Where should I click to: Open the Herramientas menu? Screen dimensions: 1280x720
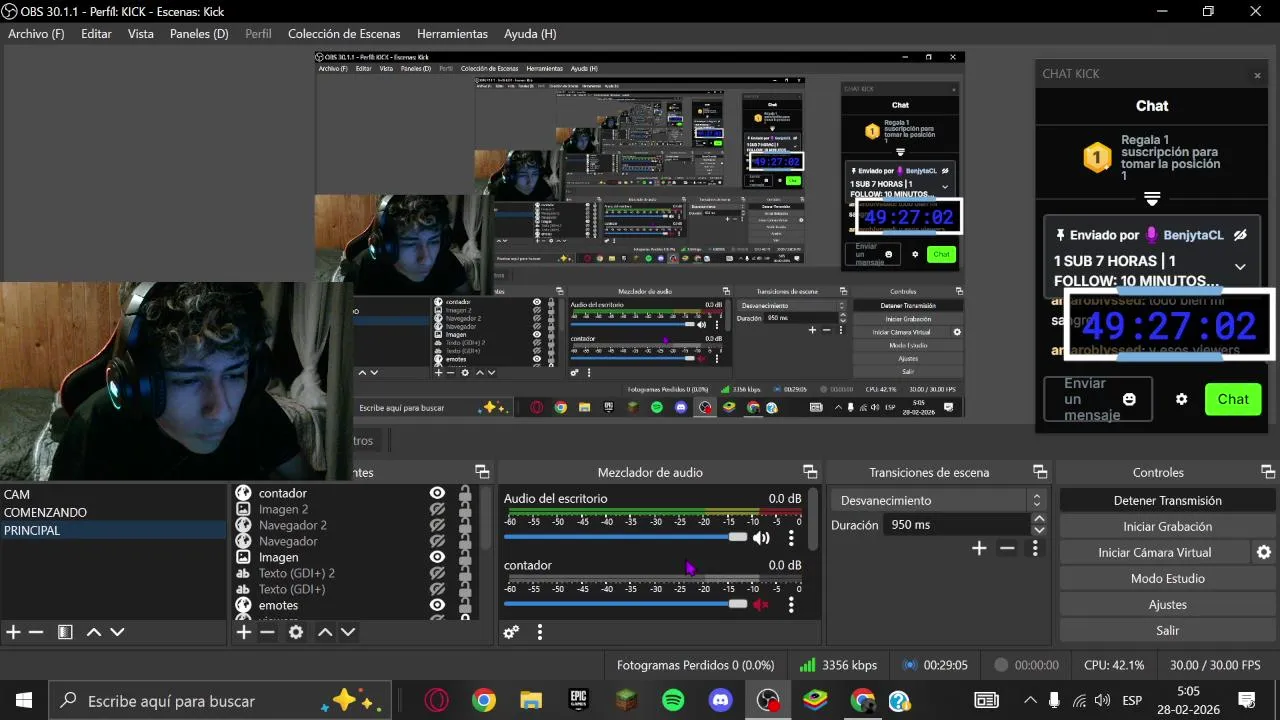[452, 34]
